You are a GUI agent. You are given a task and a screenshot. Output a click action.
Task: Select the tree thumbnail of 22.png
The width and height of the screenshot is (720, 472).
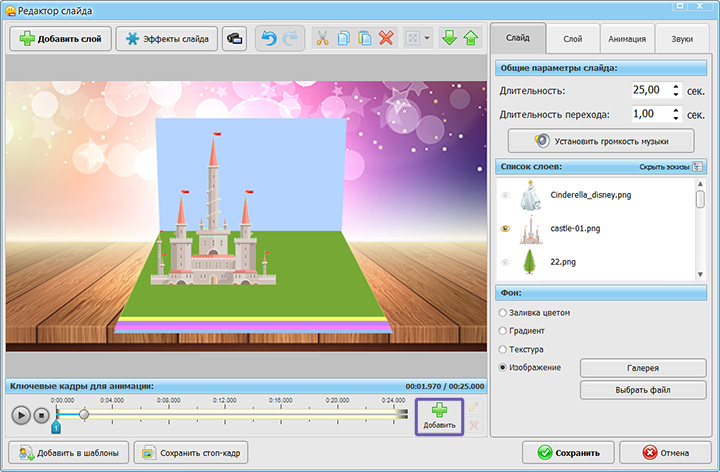point(529,262)
